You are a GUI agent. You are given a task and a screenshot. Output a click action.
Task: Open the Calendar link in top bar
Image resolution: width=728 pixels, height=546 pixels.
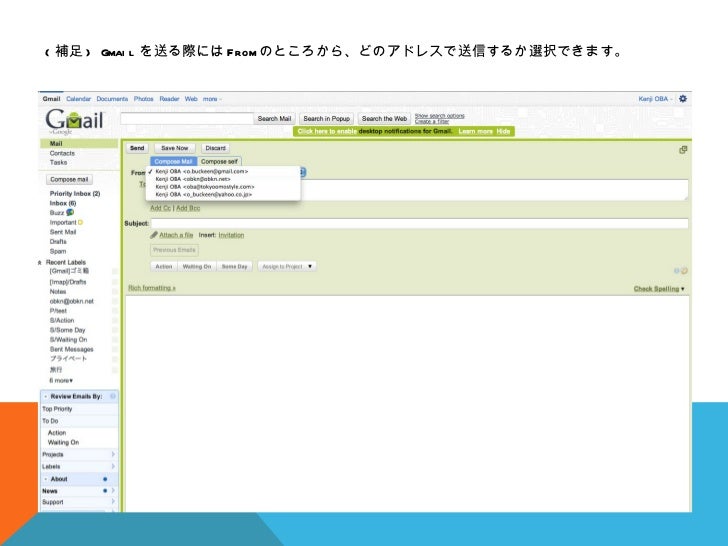coord(78,99)
